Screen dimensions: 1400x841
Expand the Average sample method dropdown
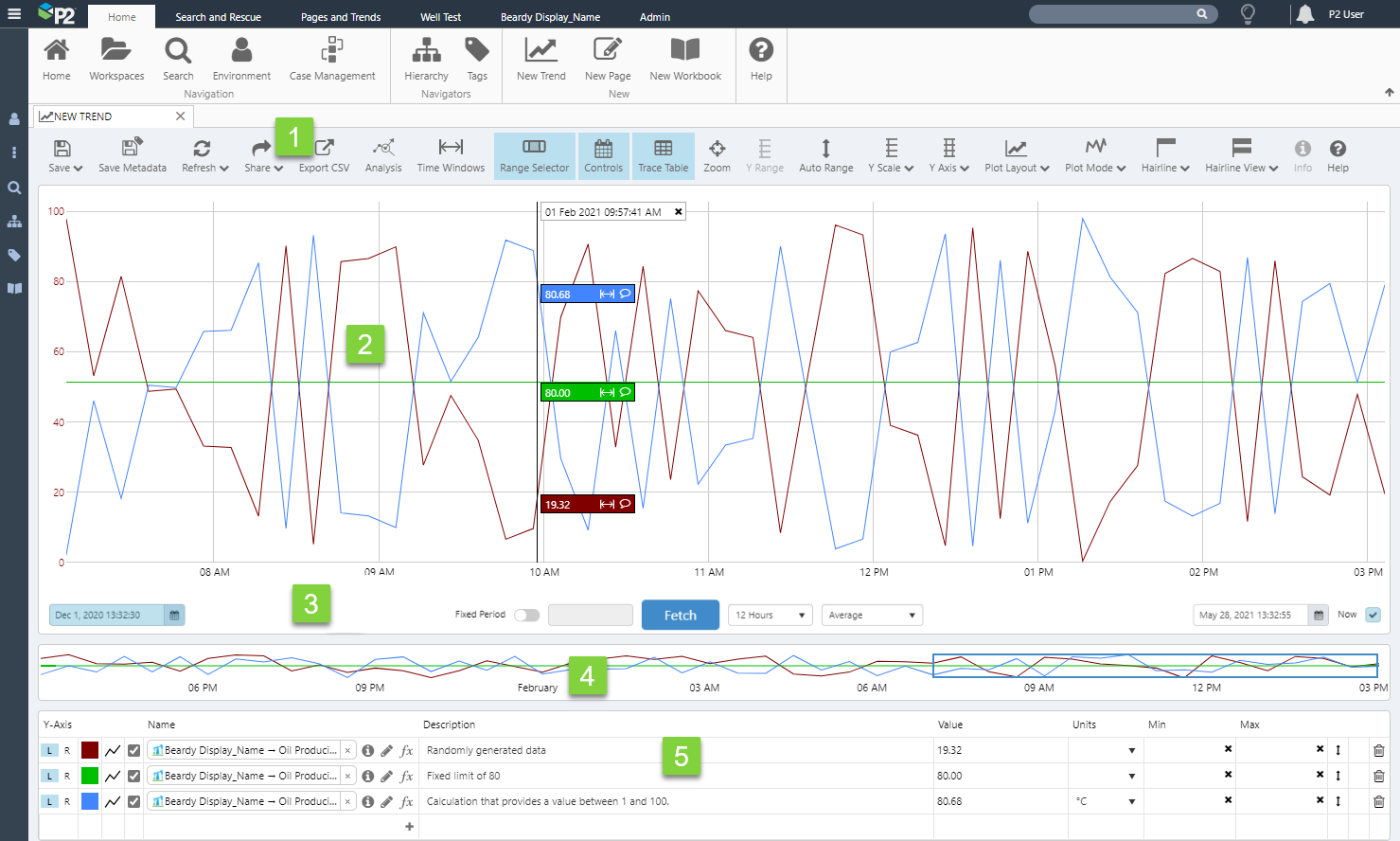pos(871,616)
